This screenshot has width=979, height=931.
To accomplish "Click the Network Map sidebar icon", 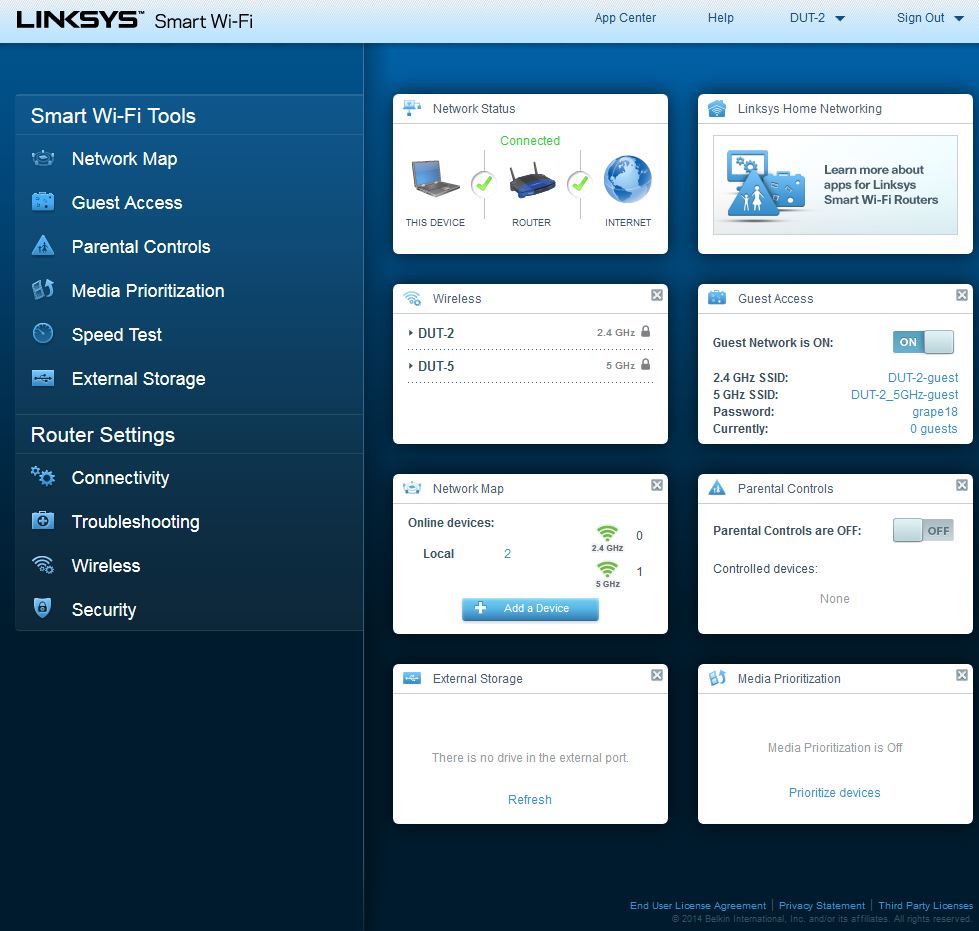I will point(43,159).
